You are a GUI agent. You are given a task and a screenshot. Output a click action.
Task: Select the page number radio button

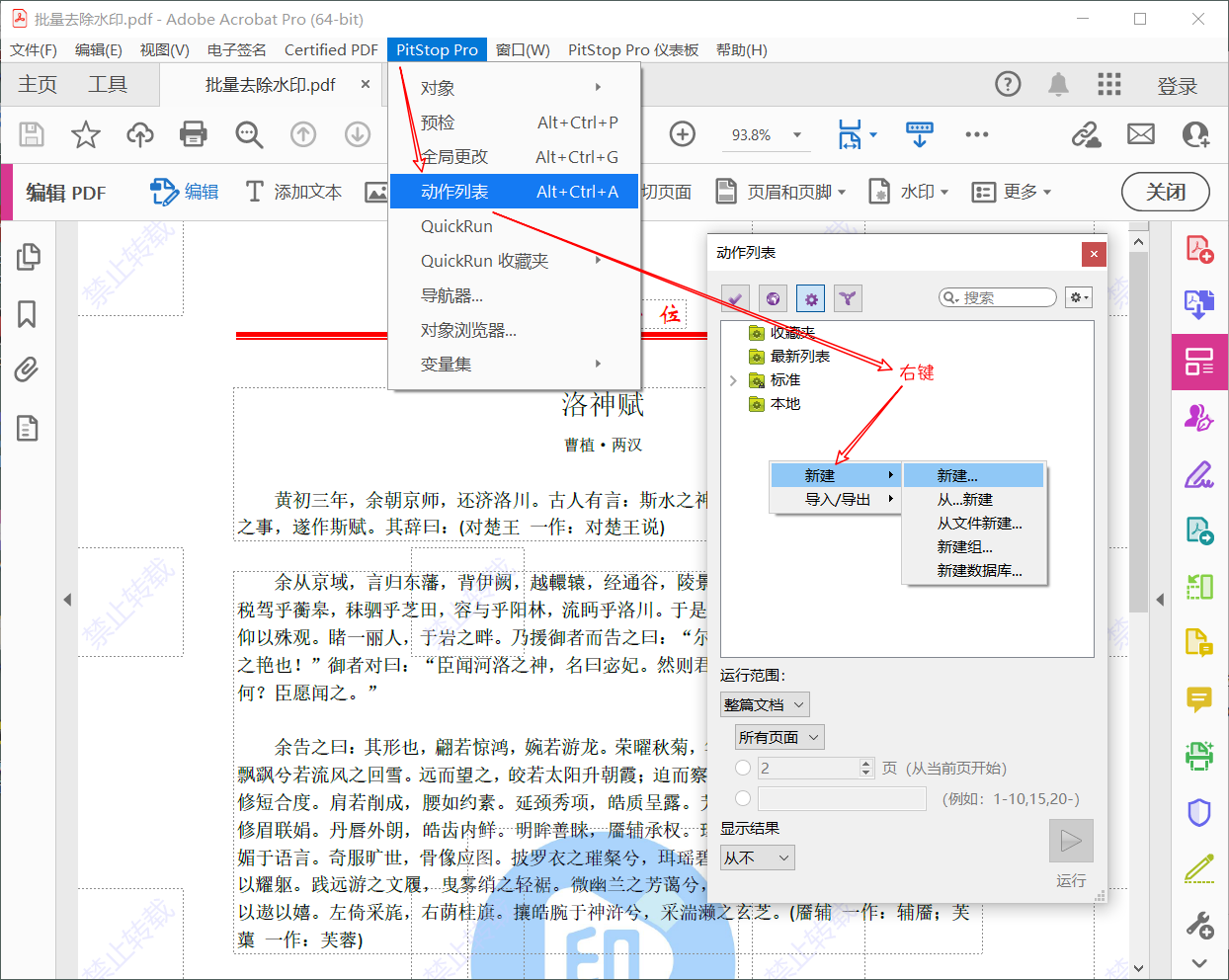pyautogui.click(x=743, y=768)
